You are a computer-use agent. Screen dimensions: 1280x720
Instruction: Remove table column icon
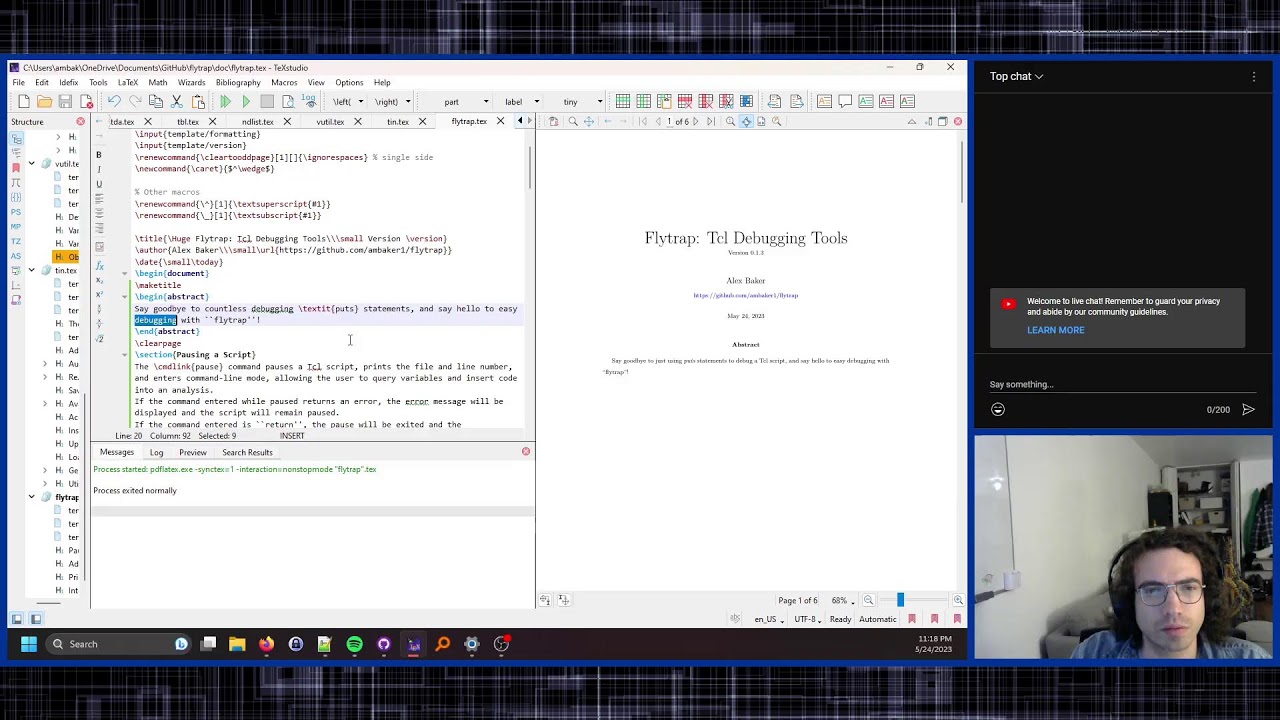[x=705, y=101]
